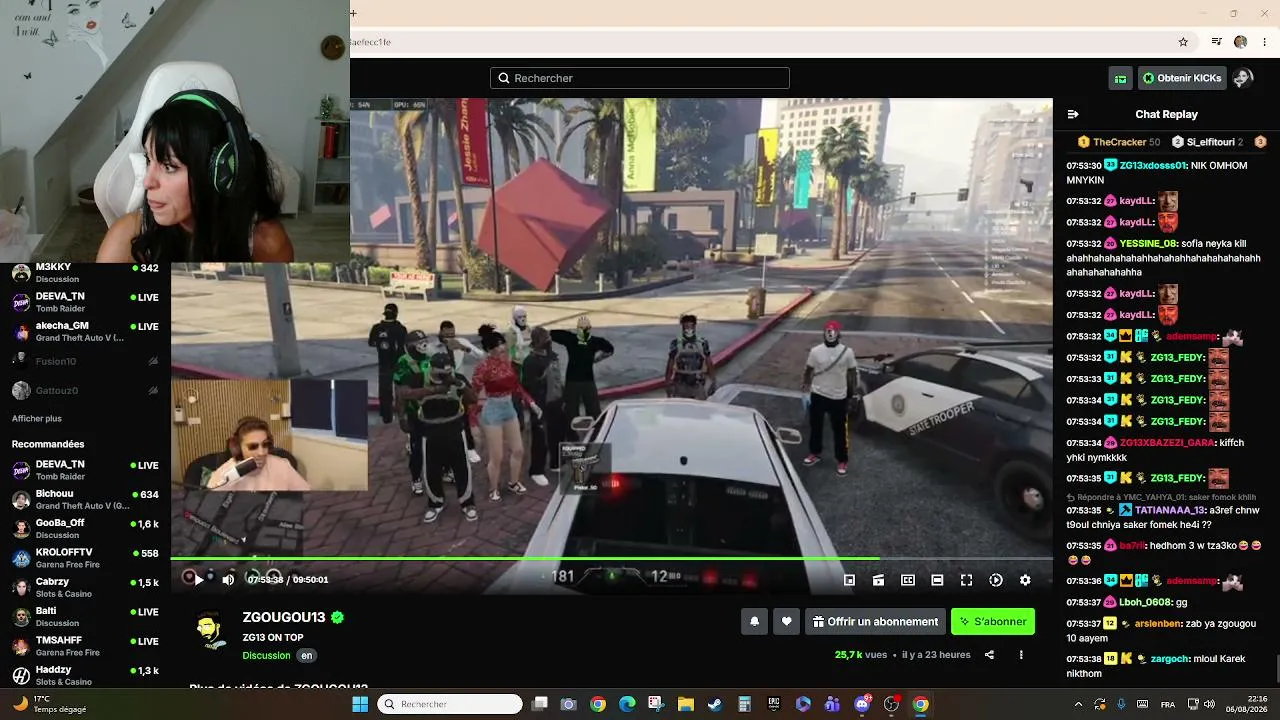Open Bichouu recommended channel
The width and height of the screenshot is (1280, 720).
point(85,500)
